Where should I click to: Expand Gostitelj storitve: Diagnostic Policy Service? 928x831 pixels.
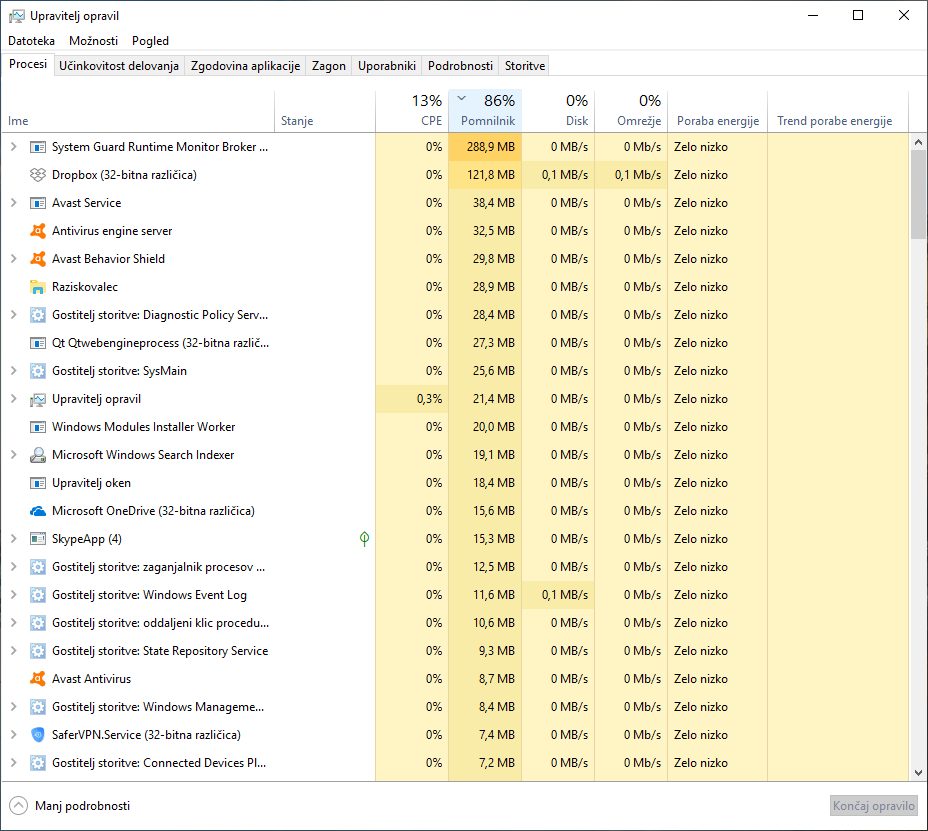click(14, 315)
